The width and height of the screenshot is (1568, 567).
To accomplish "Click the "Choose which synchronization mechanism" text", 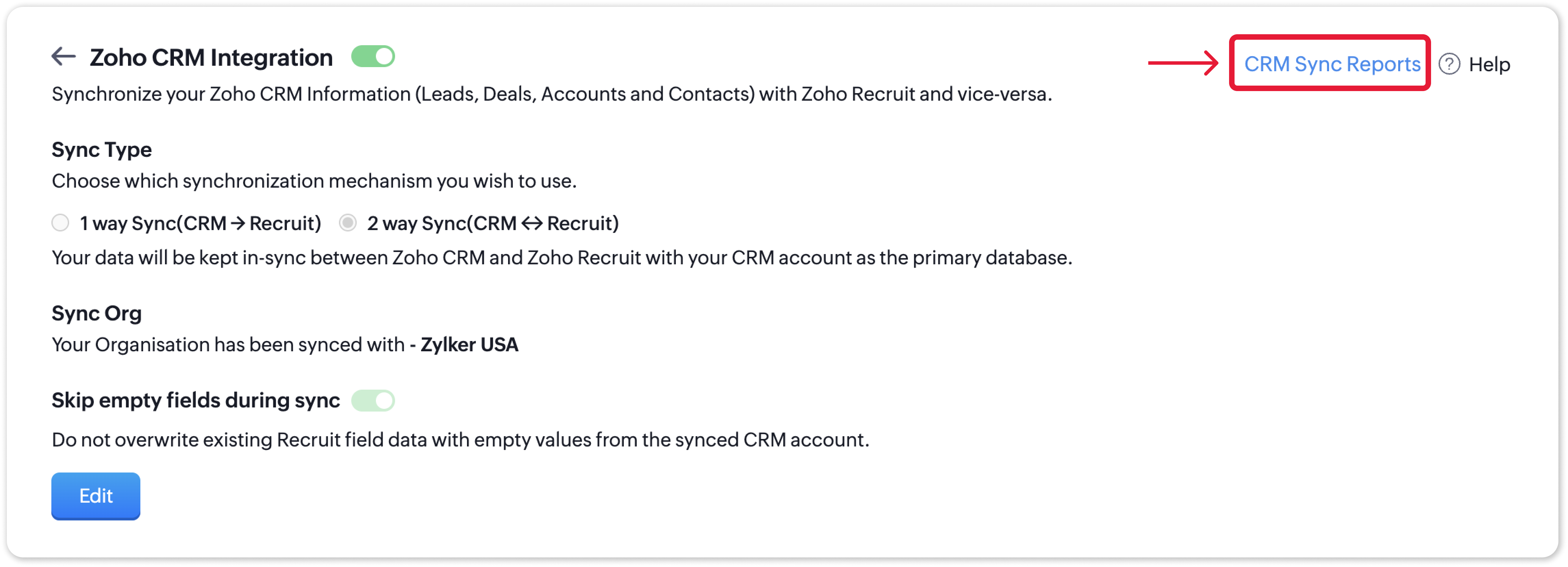I will coord(314,181).
